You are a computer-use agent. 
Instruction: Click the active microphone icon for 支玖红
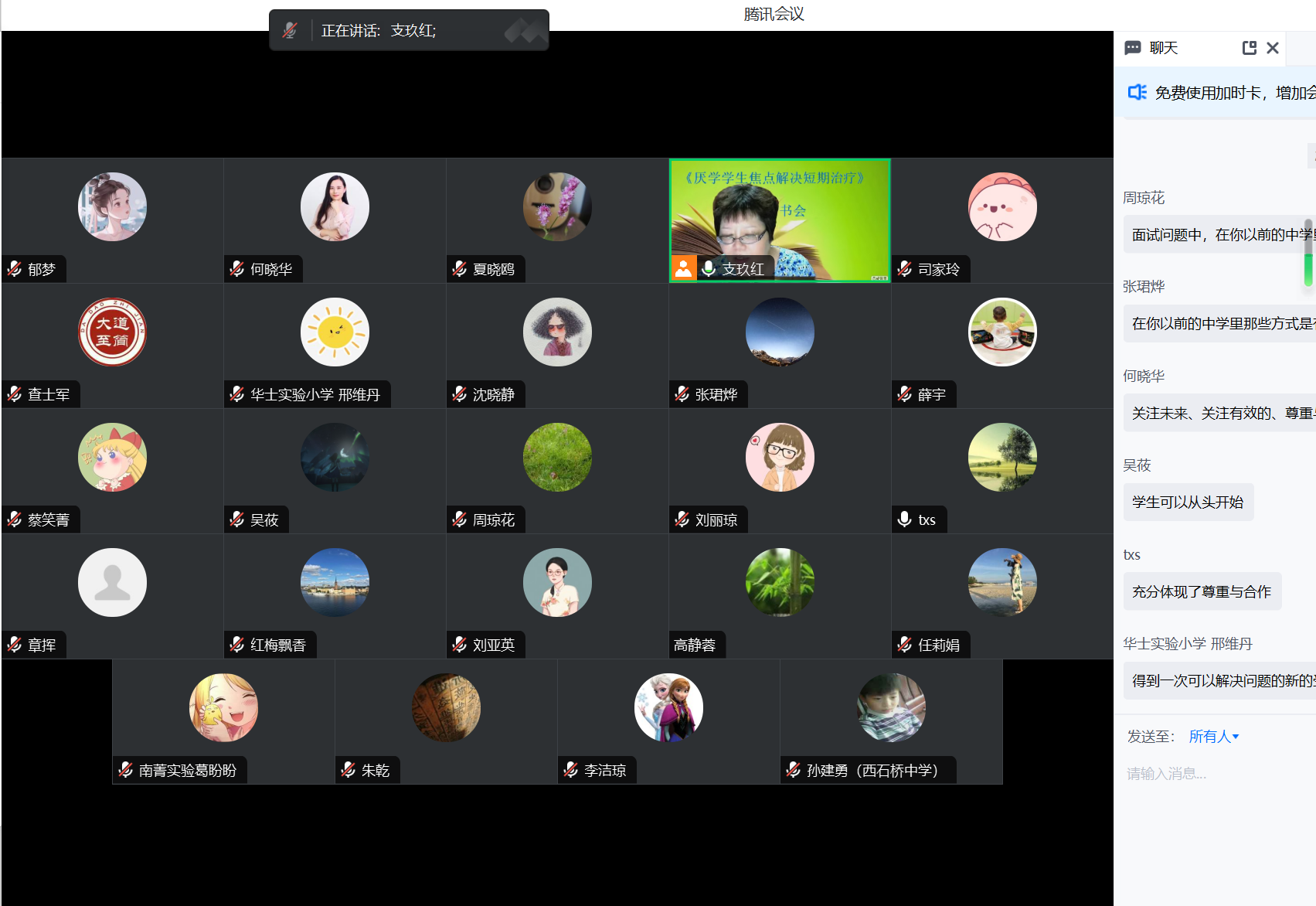click(708, 268)
